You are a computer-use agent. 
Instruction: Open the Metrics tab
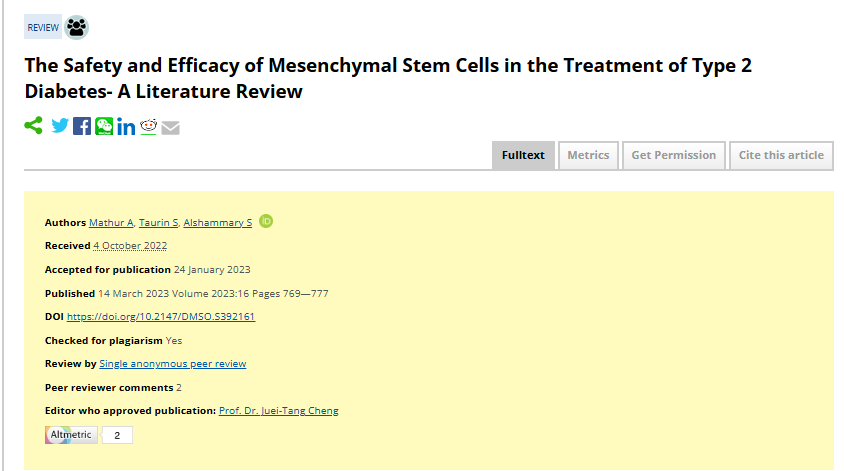pyautogui.click(x=588, y=155)
